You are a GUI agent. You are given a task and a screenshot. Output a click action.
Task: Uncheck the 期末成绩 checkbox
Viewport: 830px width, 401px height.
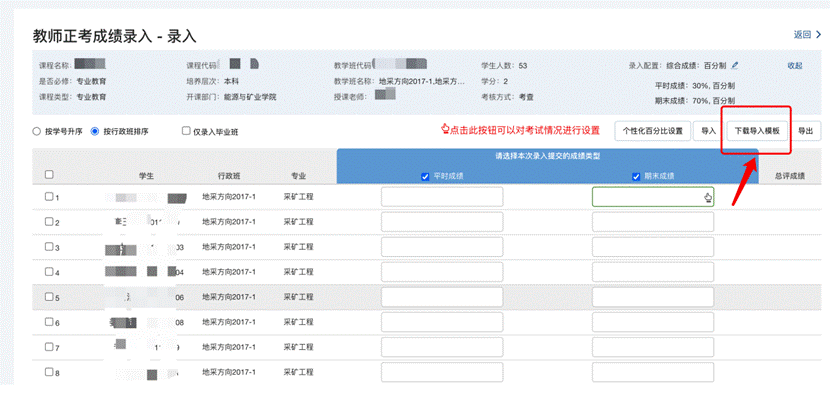click(636, 177)
